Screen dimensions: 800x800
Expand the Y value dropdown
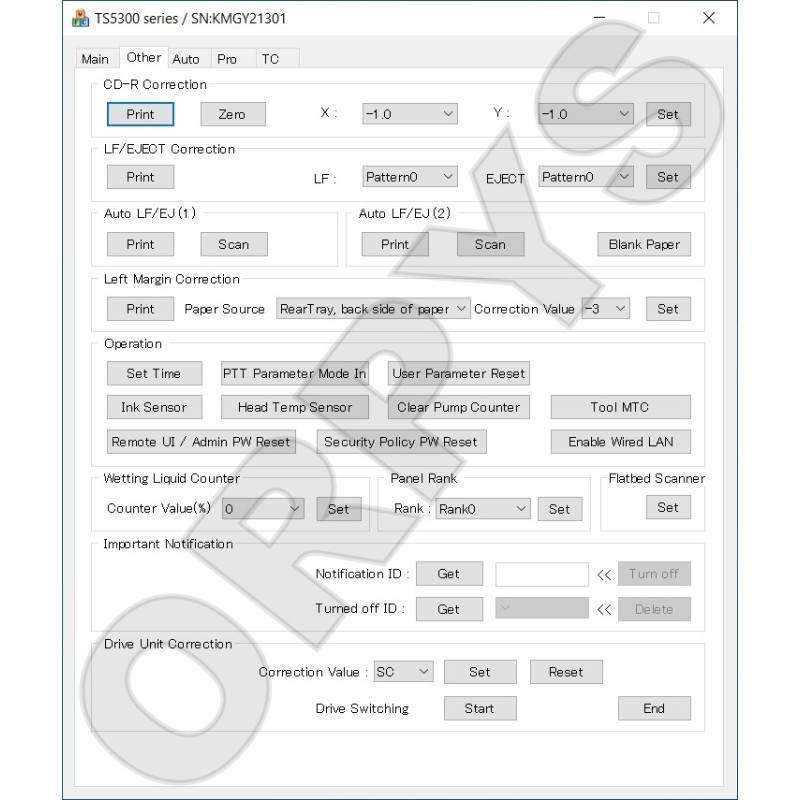click(x=586, y=114)
